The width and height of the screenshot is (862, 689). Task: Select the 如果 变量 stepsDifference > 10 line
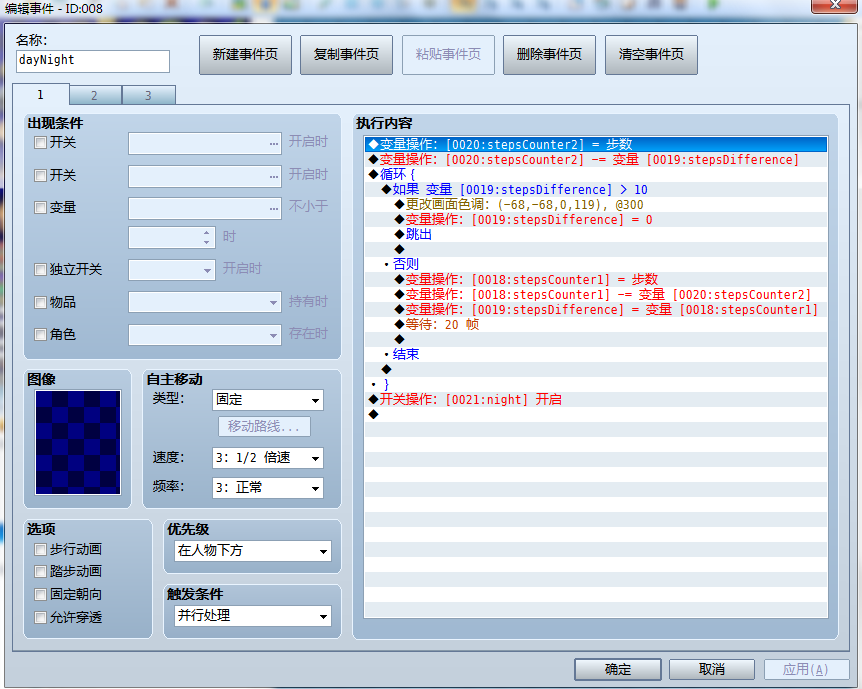(596, 190)
